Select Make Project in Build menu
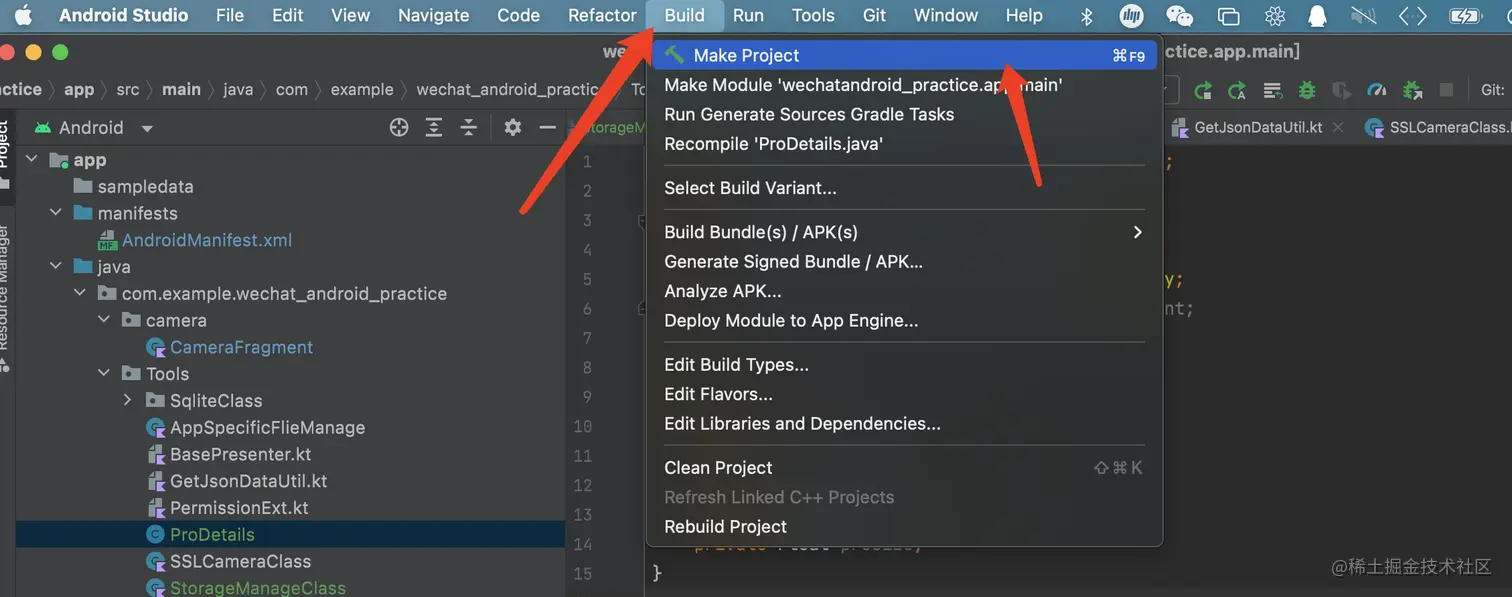 [746, 55]
